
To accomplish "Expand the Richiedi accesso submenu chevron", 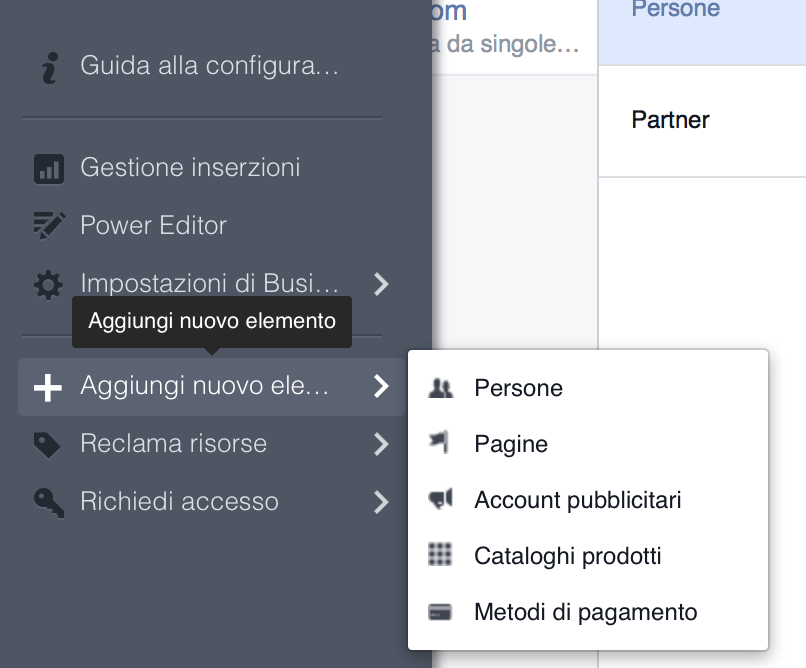I will (380, 502).
